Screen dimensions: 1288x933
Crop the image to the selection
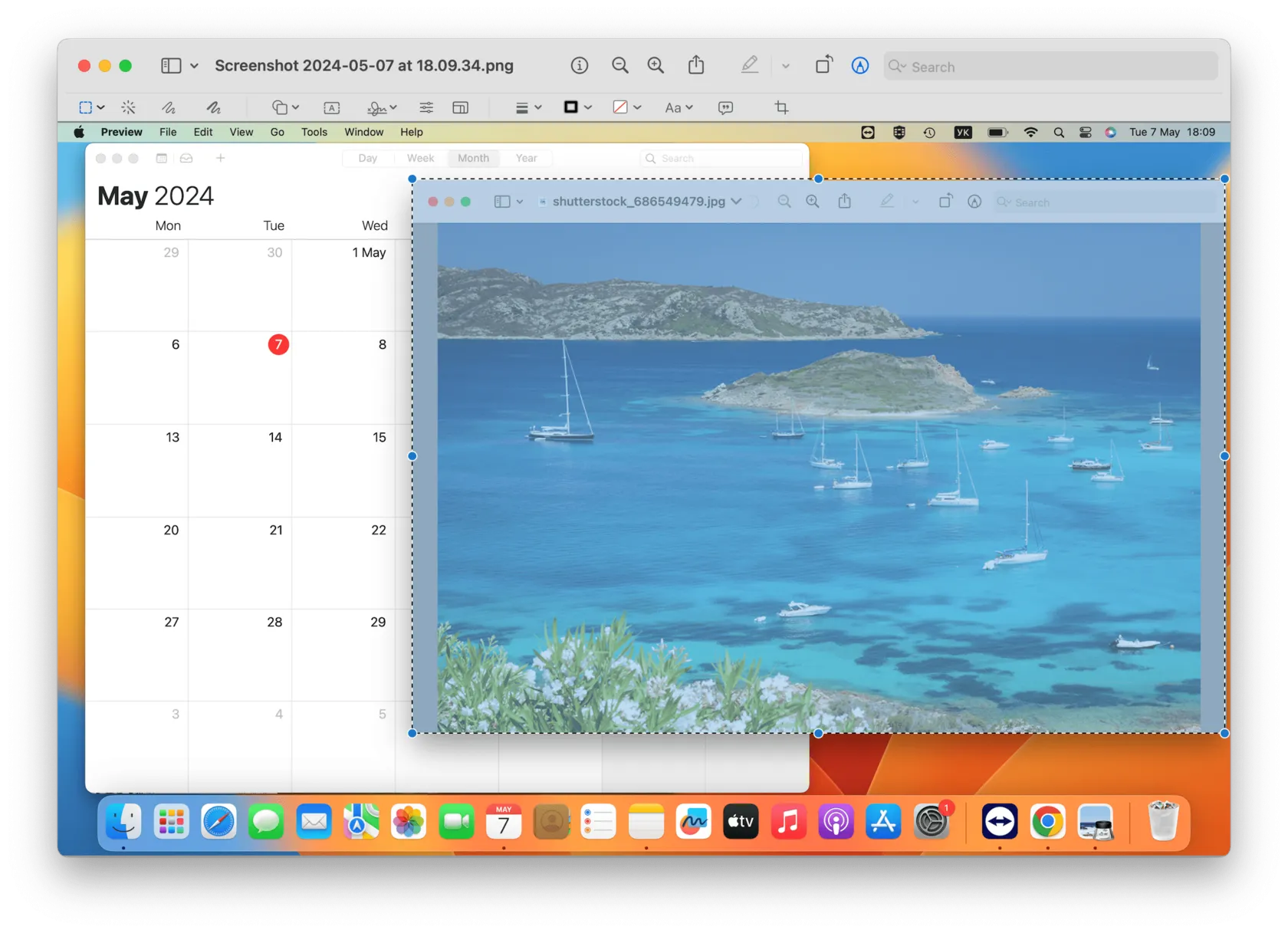781,107
